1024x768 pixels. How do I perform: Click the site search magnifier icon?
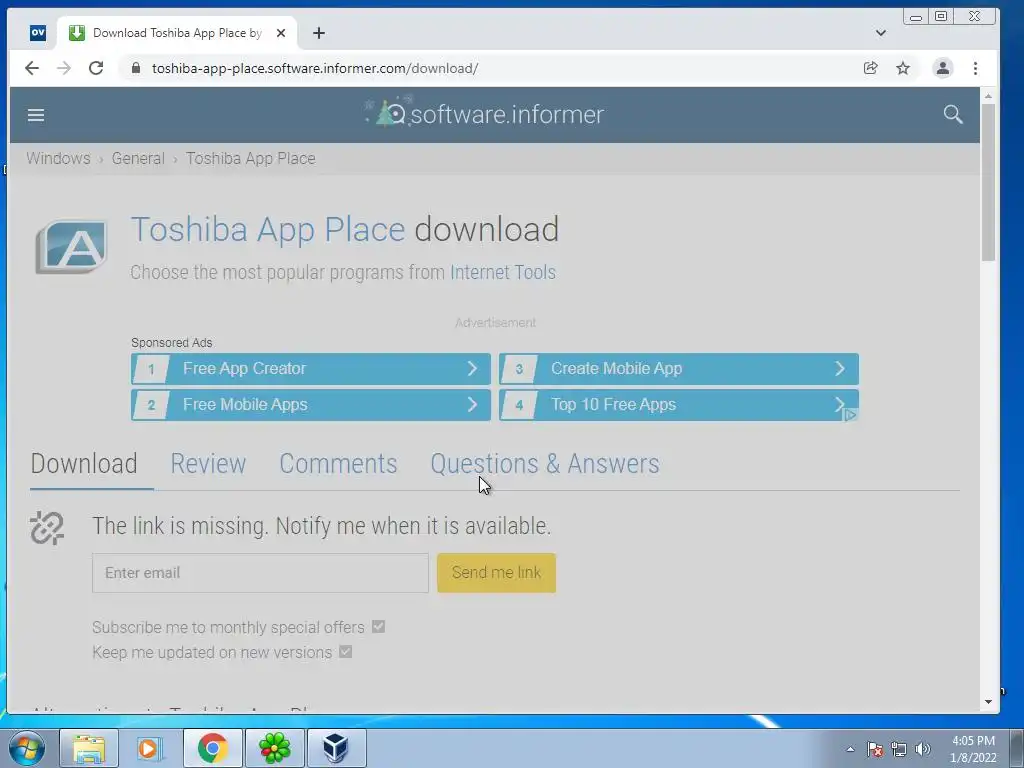(953, 114)
